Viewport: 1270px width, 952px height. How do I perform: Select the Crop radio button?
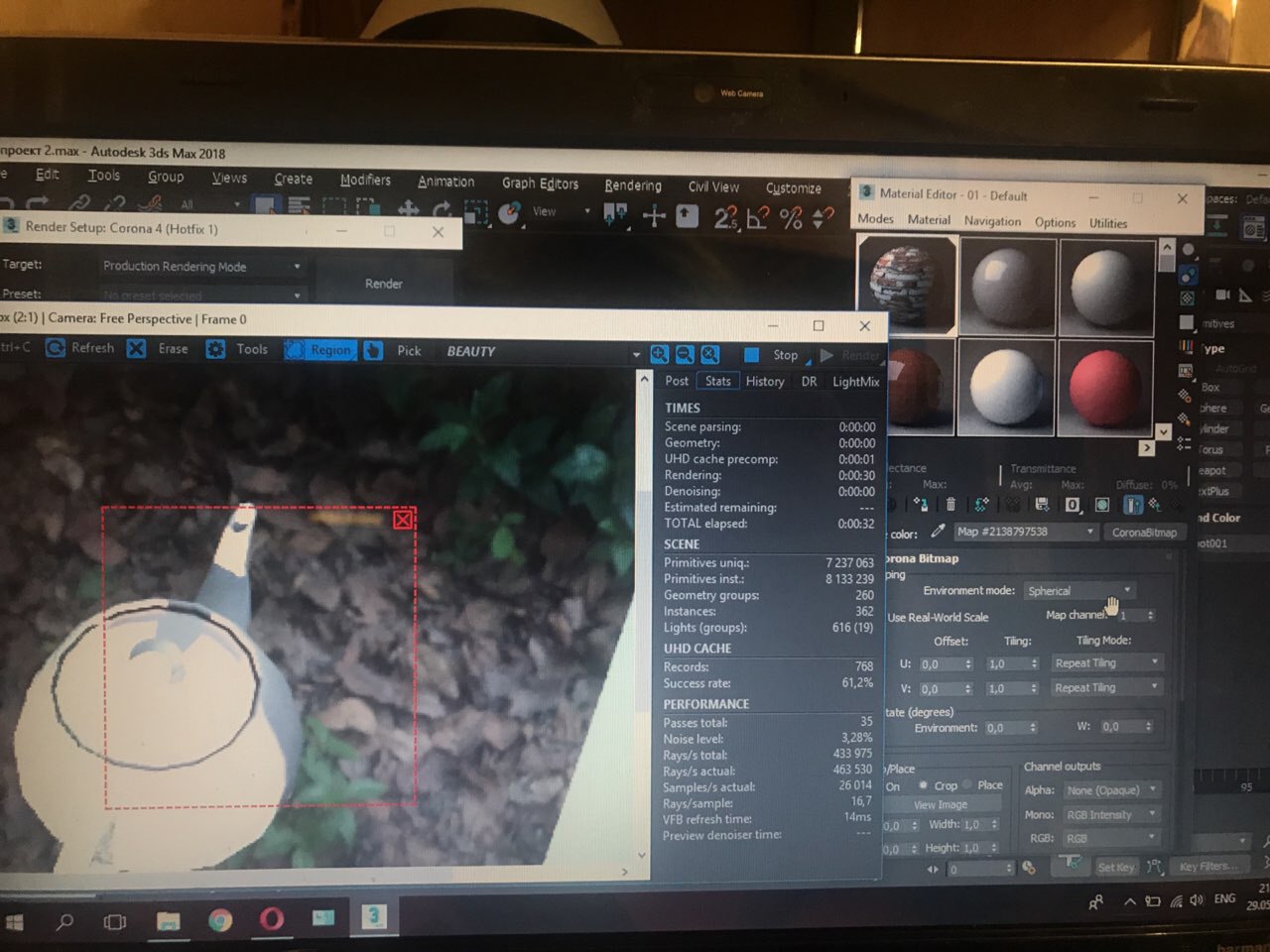[923, 785]
